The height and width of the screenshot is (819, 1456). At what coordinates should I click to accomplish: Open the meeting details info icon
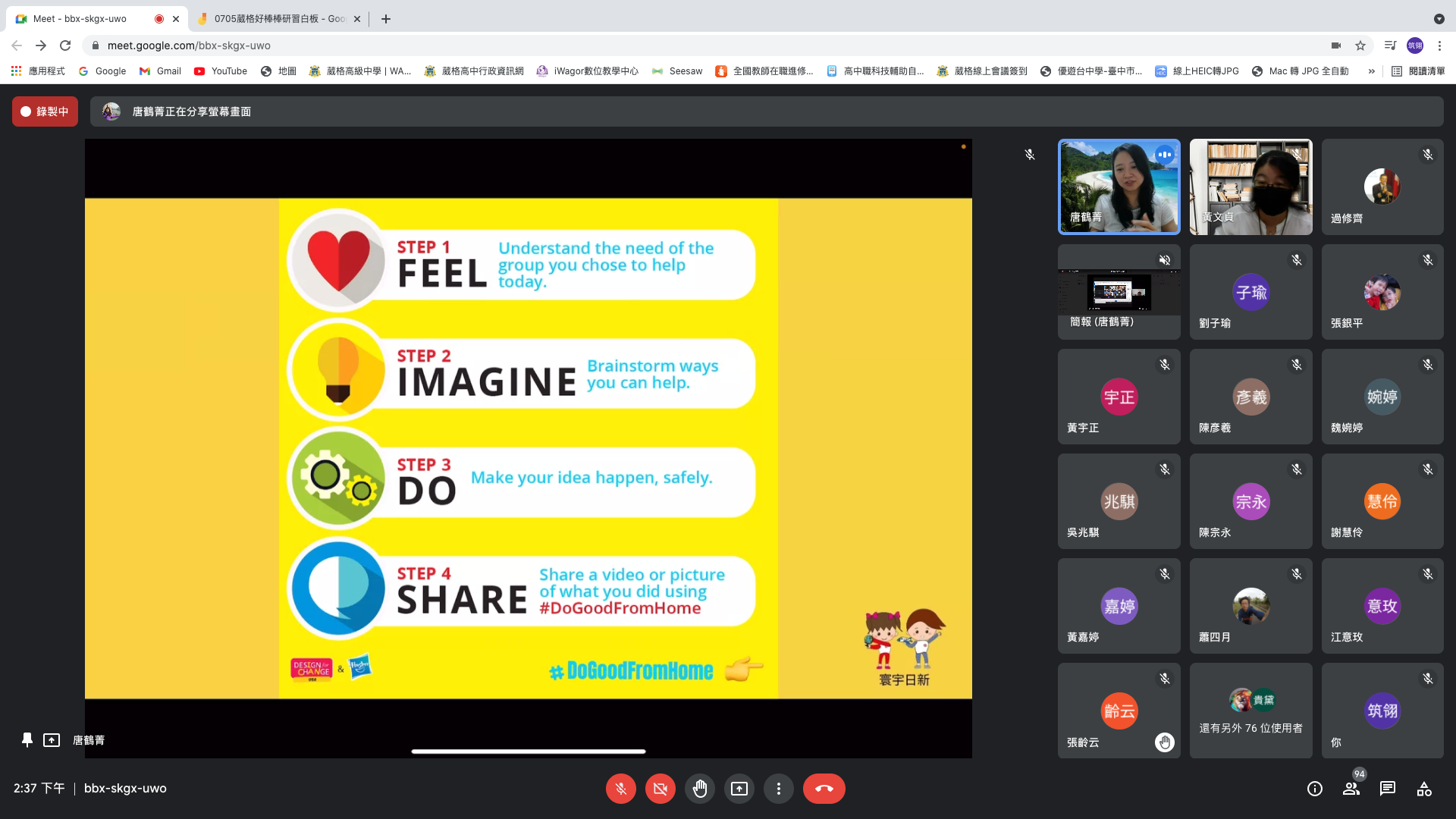[x=1314, y=789]
